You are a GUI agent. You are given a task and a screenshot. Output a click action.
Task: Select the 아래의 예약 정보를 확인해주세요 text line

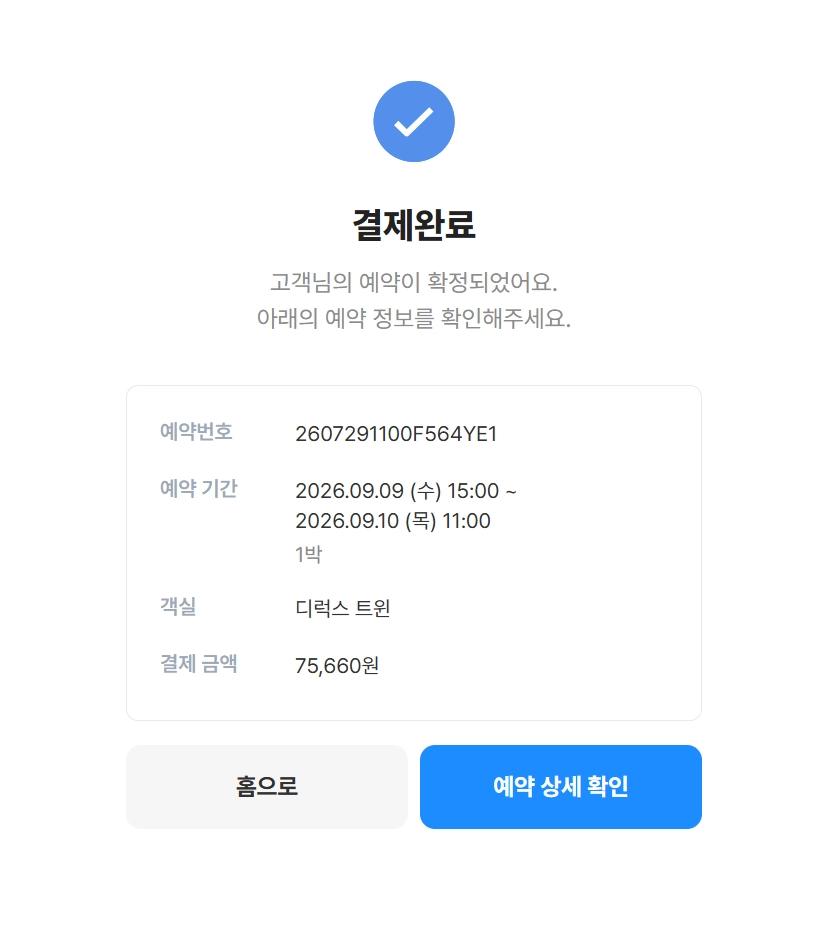coord(413,318)
